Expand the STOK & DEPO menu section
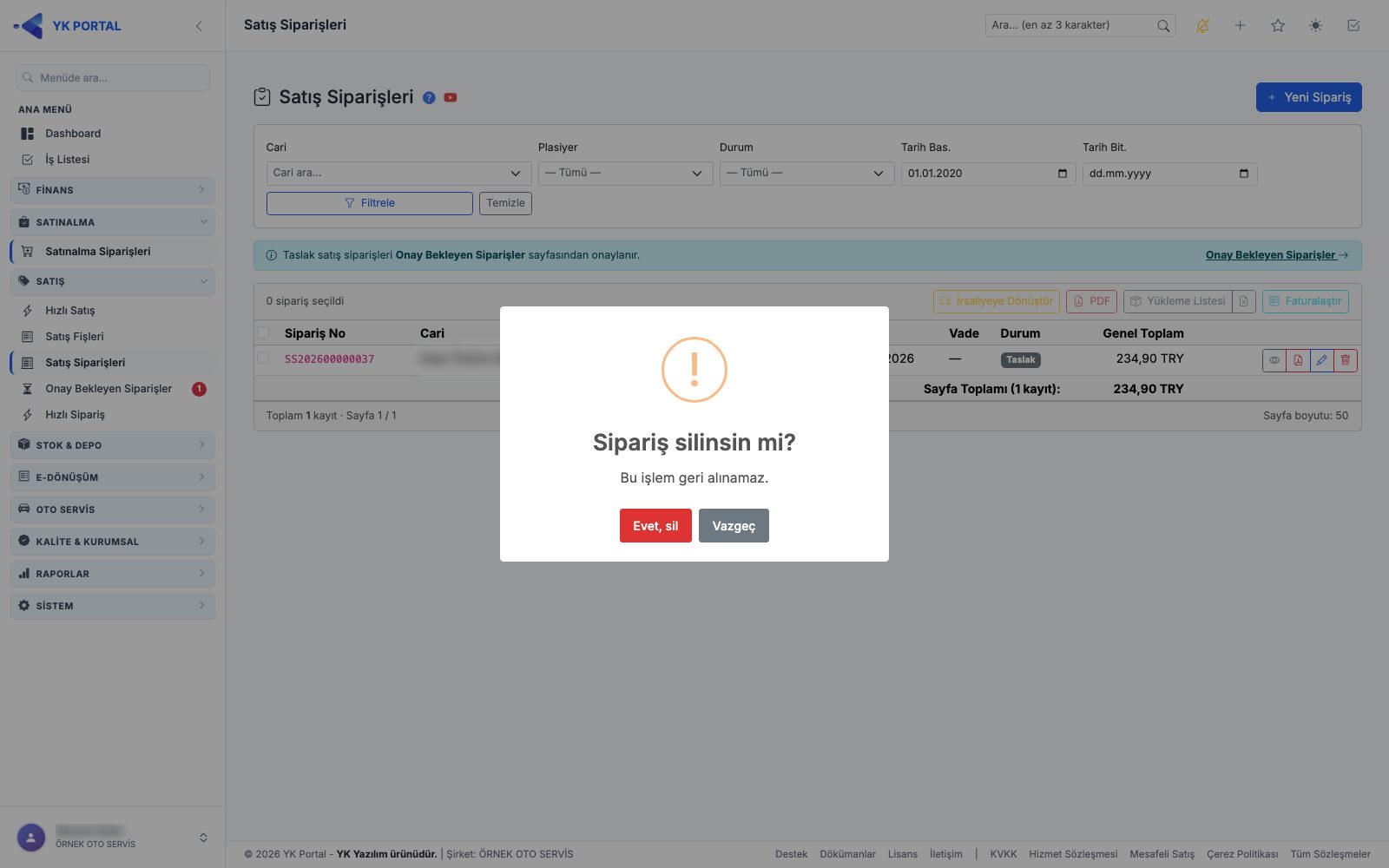The image size is (1389, 868). coord(113,445)
